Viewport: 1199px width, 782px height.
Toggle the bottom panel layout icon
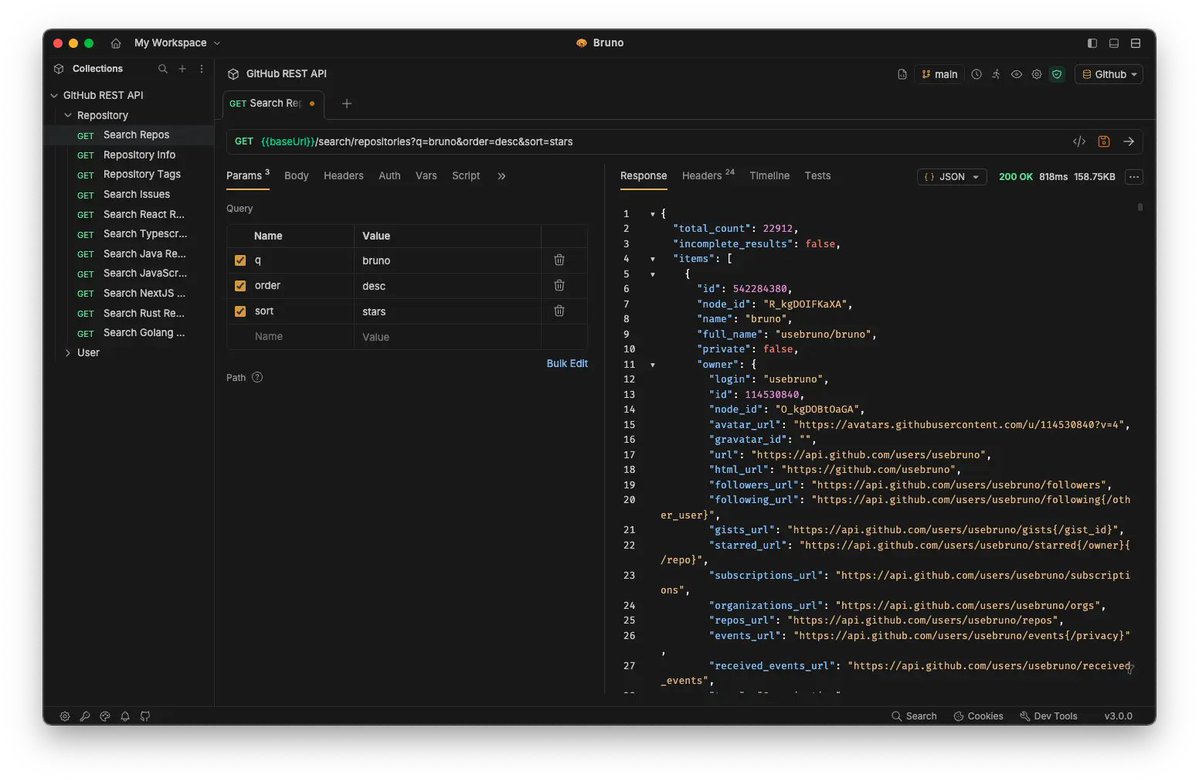(x=1113, y=43)
